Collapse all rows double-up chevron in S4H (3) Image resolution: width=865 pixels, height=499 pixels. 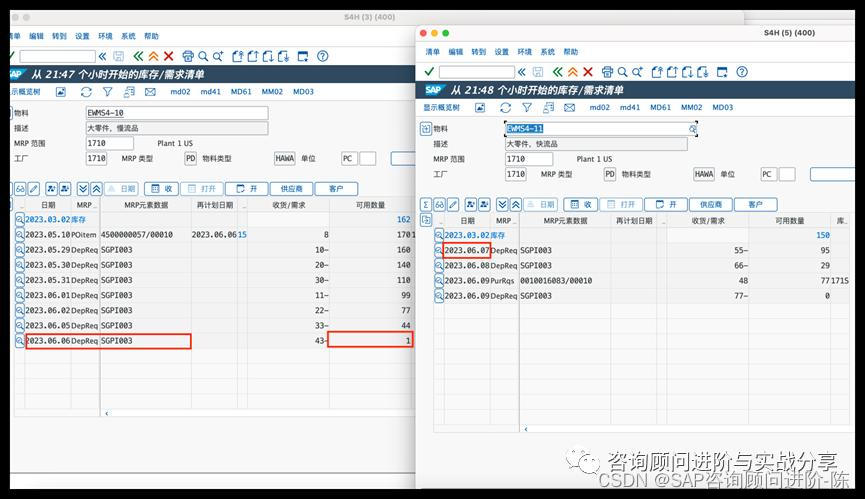coord(96,189)
